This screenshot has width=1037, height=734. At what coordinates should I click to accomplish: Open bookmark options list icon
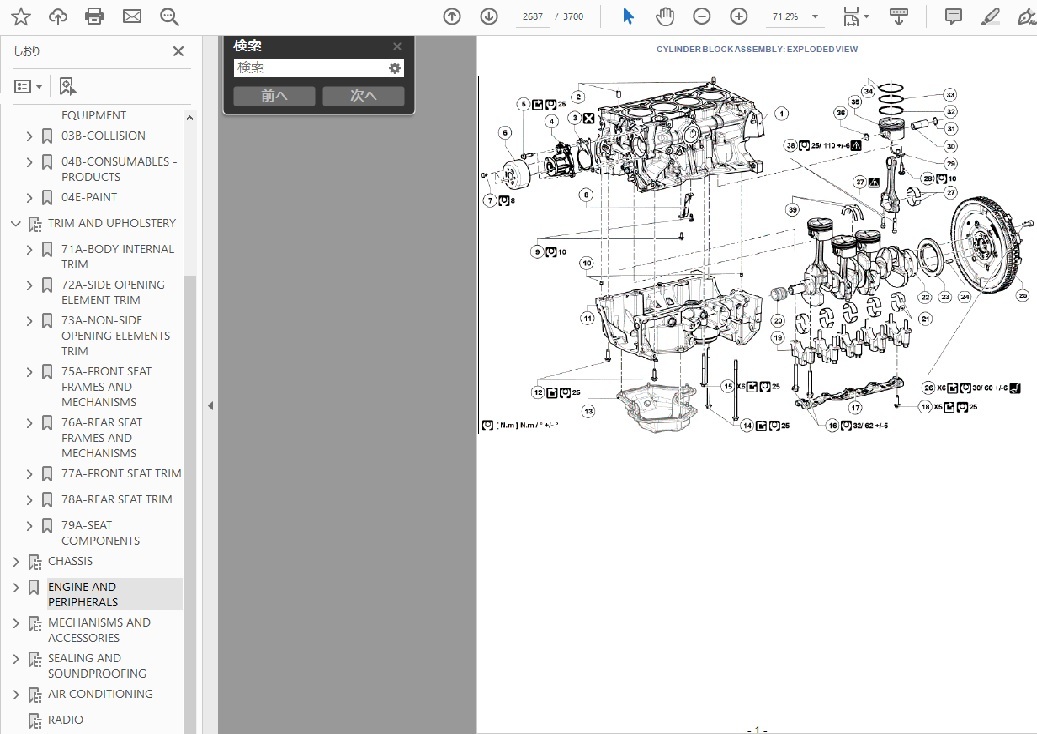click(28, 87)
